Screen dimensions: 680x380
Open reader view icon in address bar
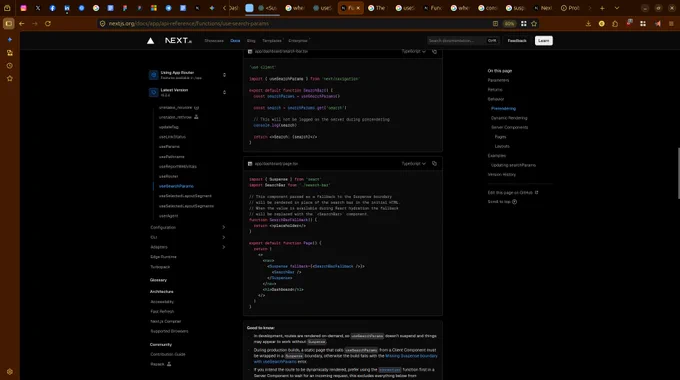[x=495, y=23]
